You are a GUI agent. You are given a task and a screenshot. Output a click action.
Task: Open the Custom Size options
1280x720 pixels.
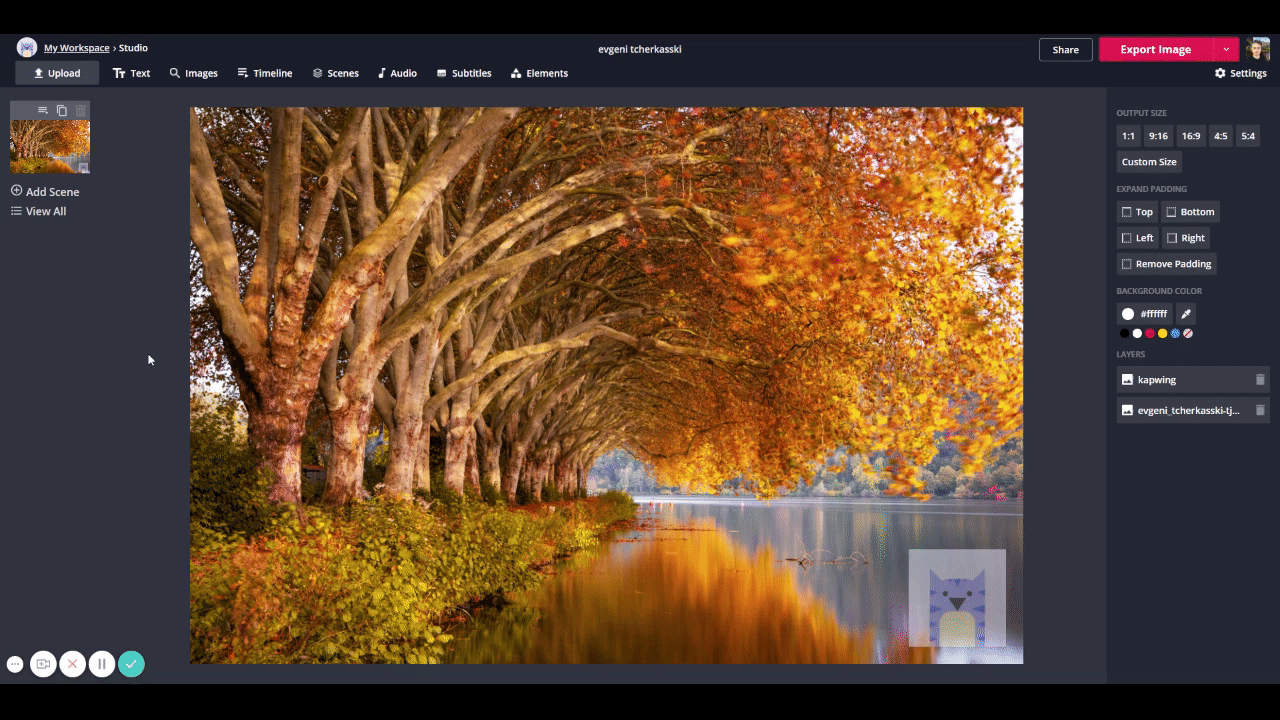tap(1149, 162)
